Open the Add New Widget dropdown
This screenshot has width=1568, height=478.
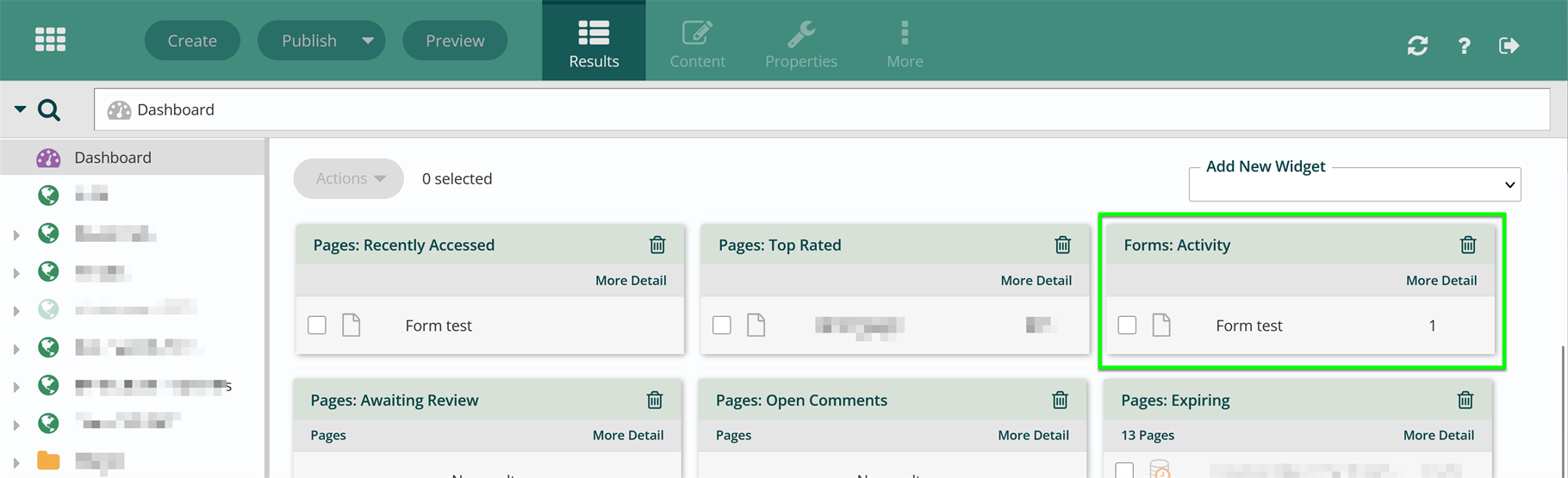click(x=1354, y=184)
